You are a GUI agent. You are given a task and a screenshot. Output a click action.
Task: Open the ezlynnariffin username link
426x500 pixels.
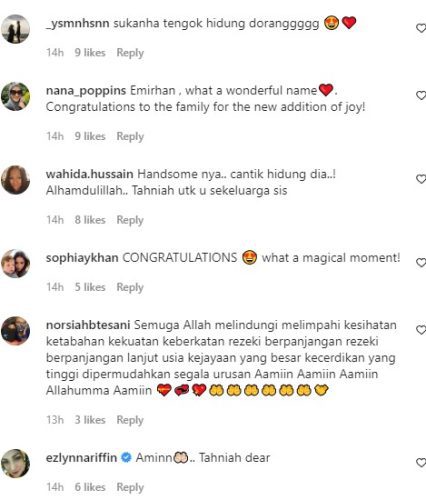pyautogui.click(x=81, y=458)
